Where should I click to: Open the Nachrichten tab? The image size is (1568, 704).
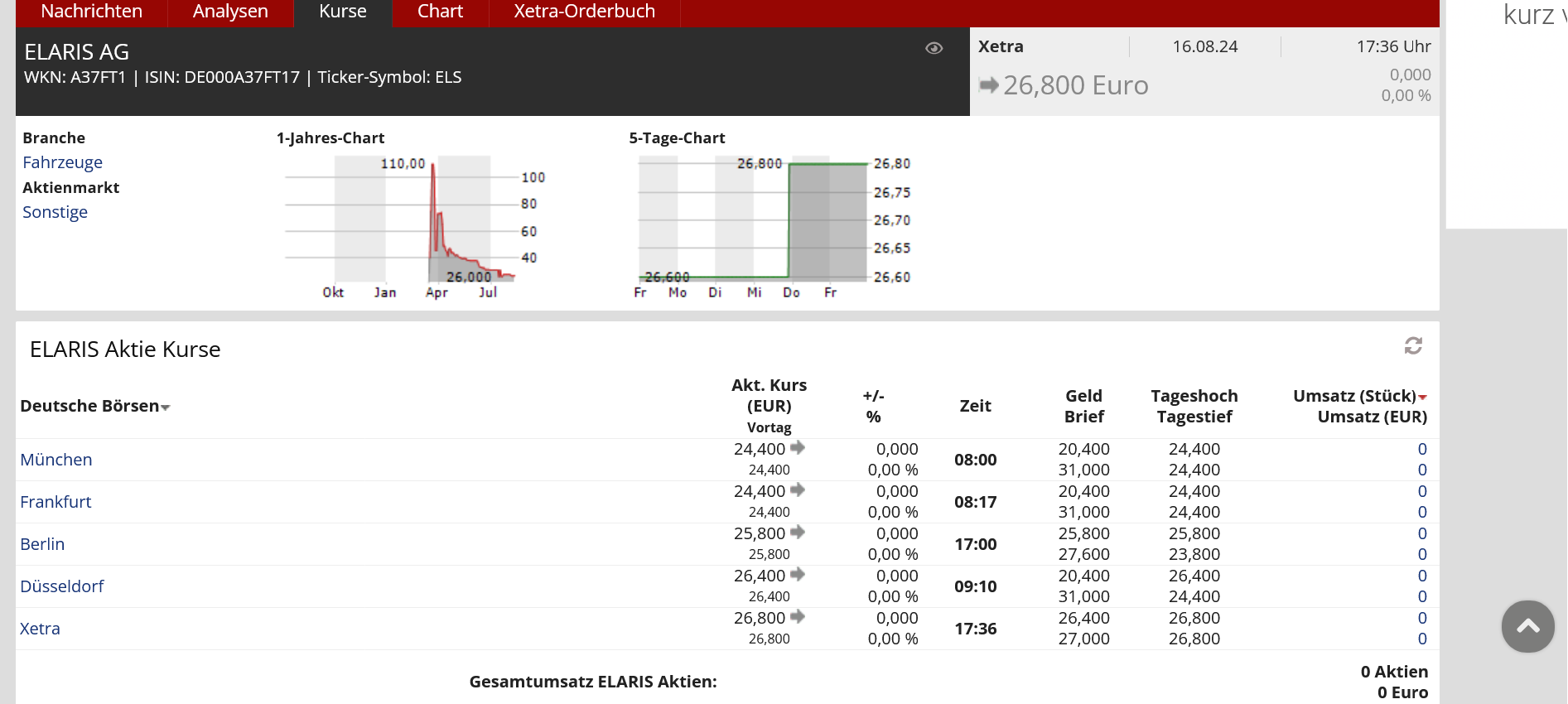(x=91, y=12)
